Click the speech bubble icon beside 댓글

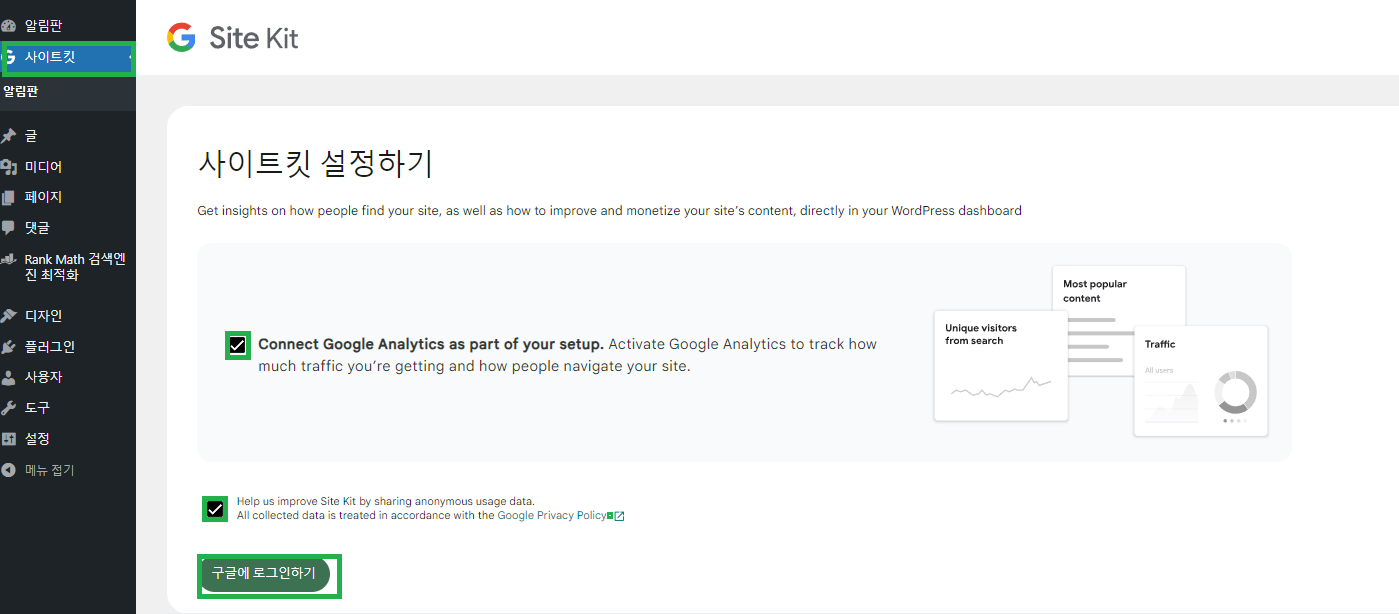(x=8, y=227)
